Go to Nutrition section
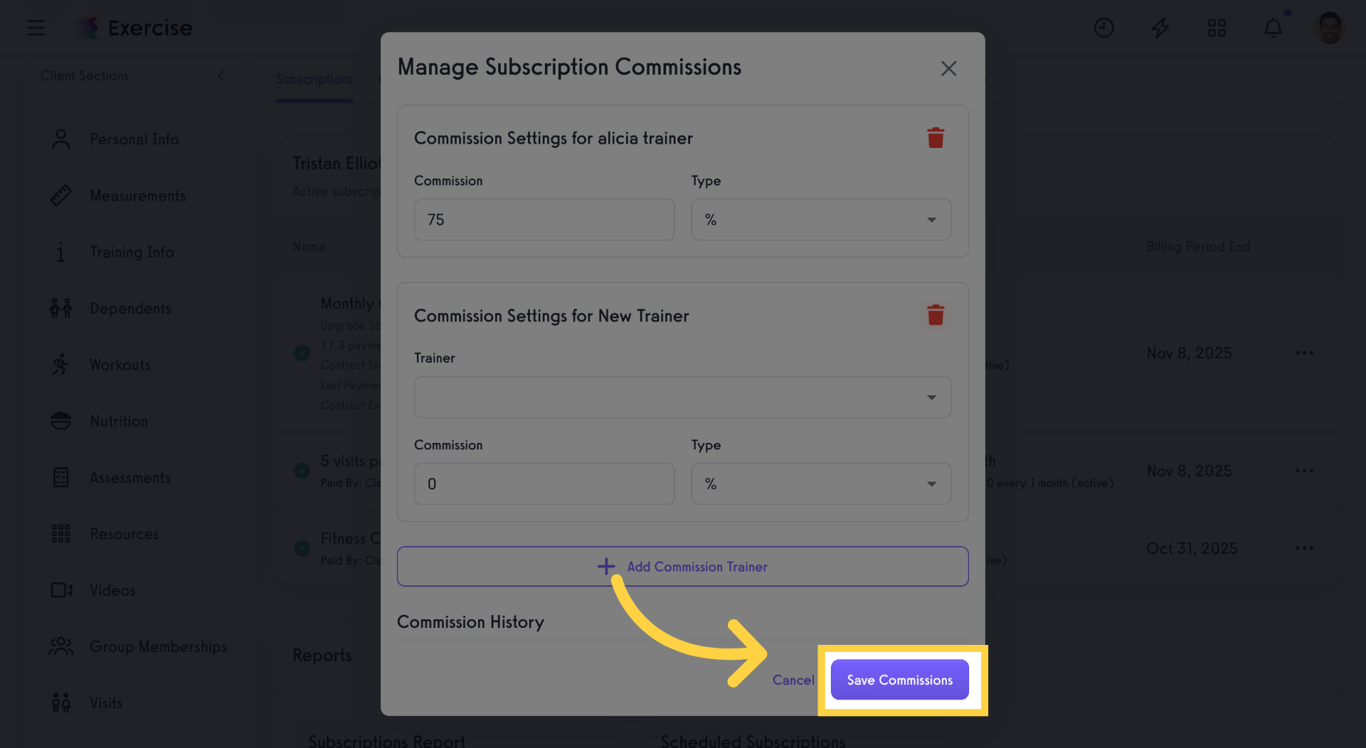This screenshot has width=1366, height=748. [x=118, y=421]
